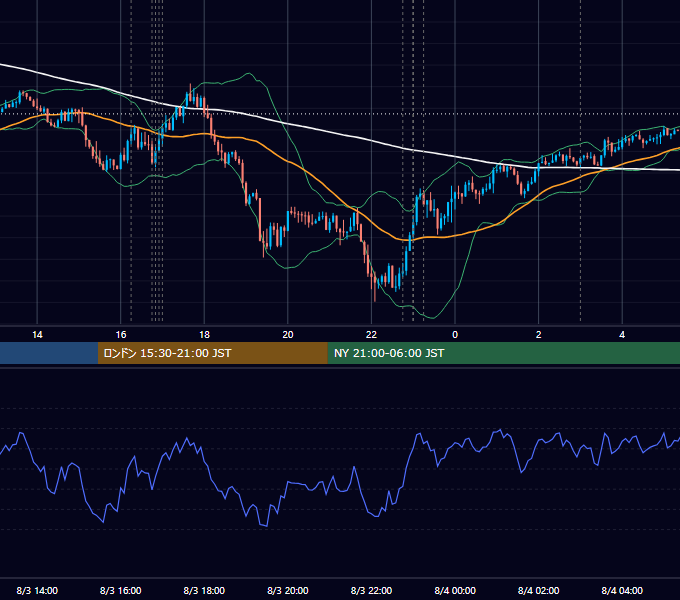Click the 4 hour axis label

[x=622, y=335]
